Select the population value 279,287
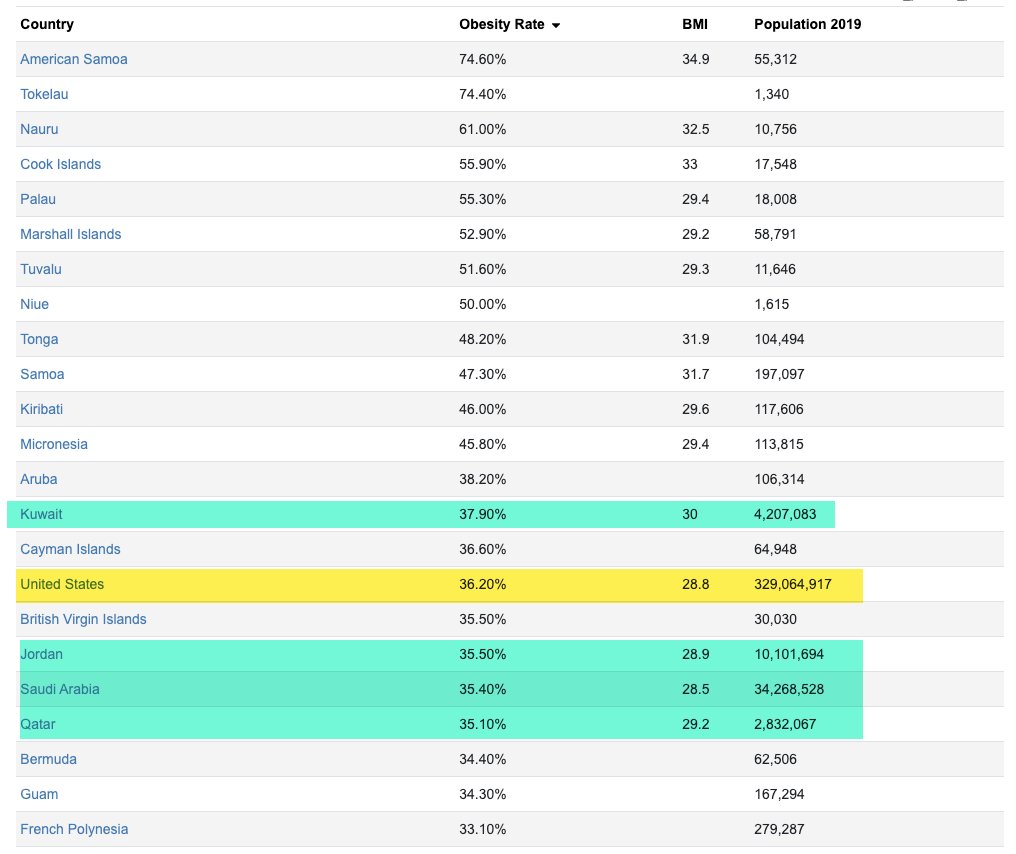 pos(779,829)
